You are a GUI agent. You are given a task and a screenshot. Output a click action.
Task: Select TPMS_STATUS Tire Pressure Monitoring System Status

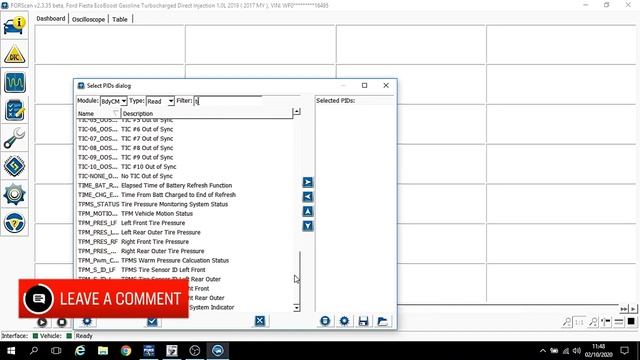pyautogui.click(x=184, y=204)
